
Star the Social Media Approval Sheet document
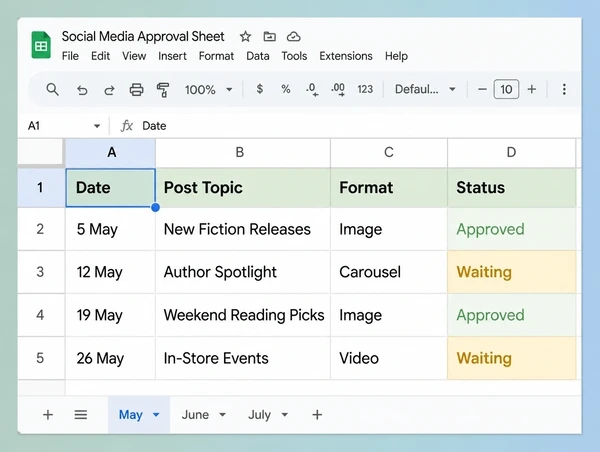245,37
